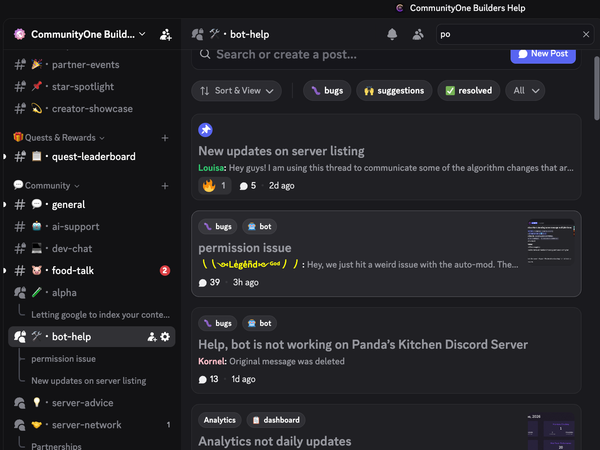The height and width of the screenshot is (450, 600).
Task: Open bot-help channel settings gear icon
Action: (165, 337)
